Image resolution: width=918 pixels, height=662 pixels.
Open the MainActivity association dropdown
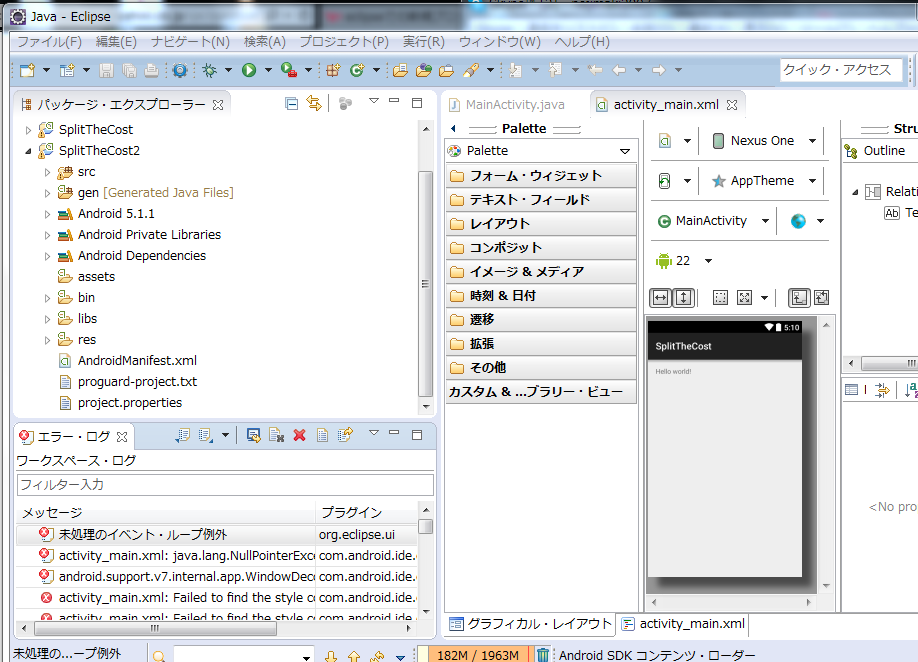coord(765,221)
